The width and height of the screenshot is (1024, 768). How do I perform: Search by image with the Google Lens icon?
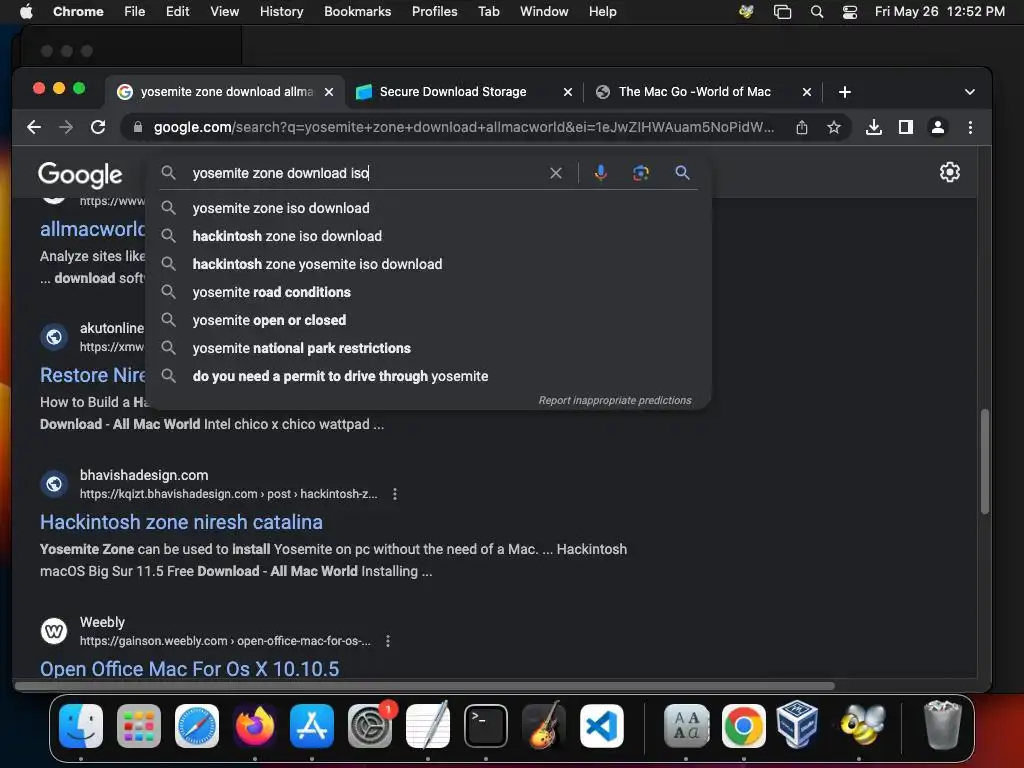[x=641, y=172]
